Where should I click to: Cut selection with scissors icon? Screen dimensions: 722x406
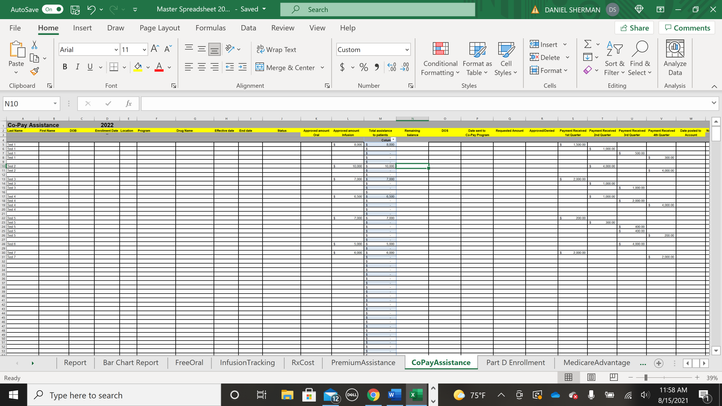(34, 45)
